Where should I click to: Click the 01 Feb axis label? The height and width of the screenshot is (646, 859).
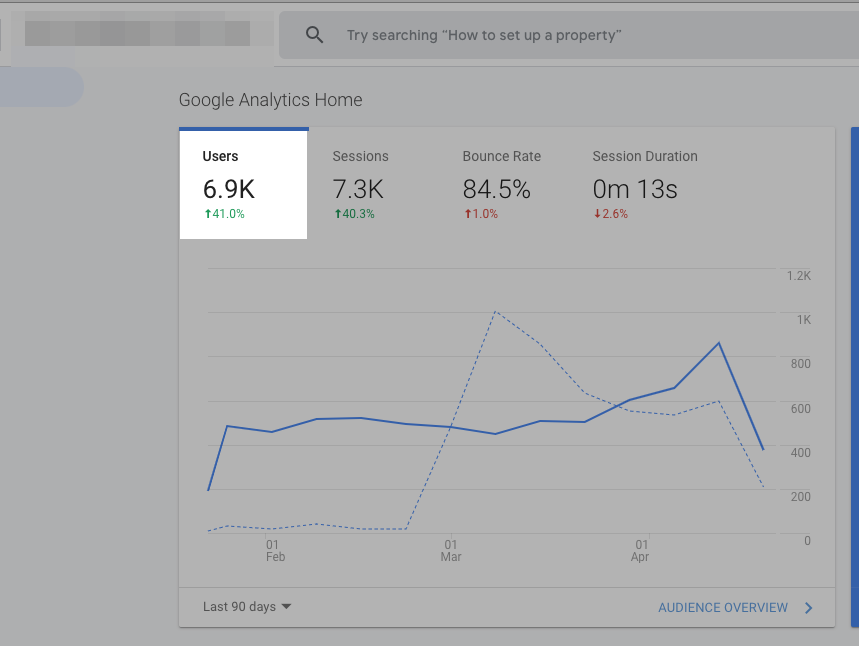(x=275, y=551)
